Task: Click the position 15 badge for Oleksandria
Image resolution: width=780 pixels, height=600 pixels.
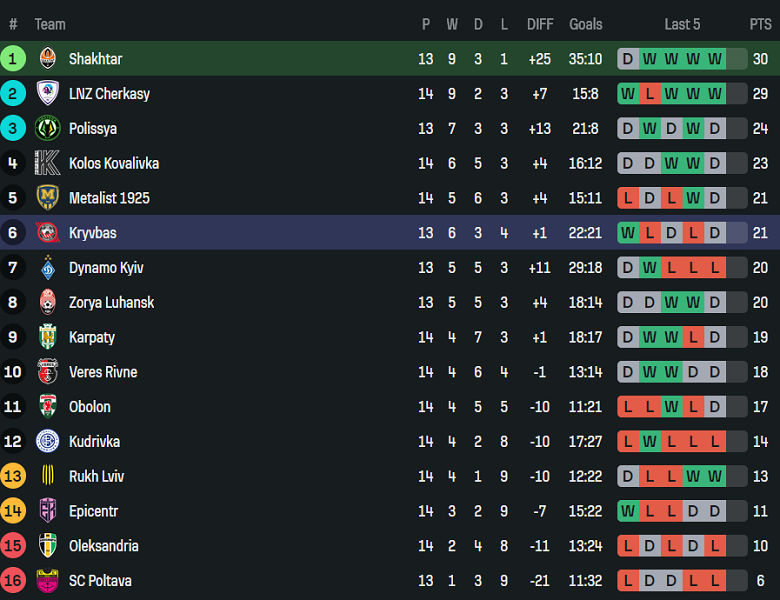Action: [13, 546]
